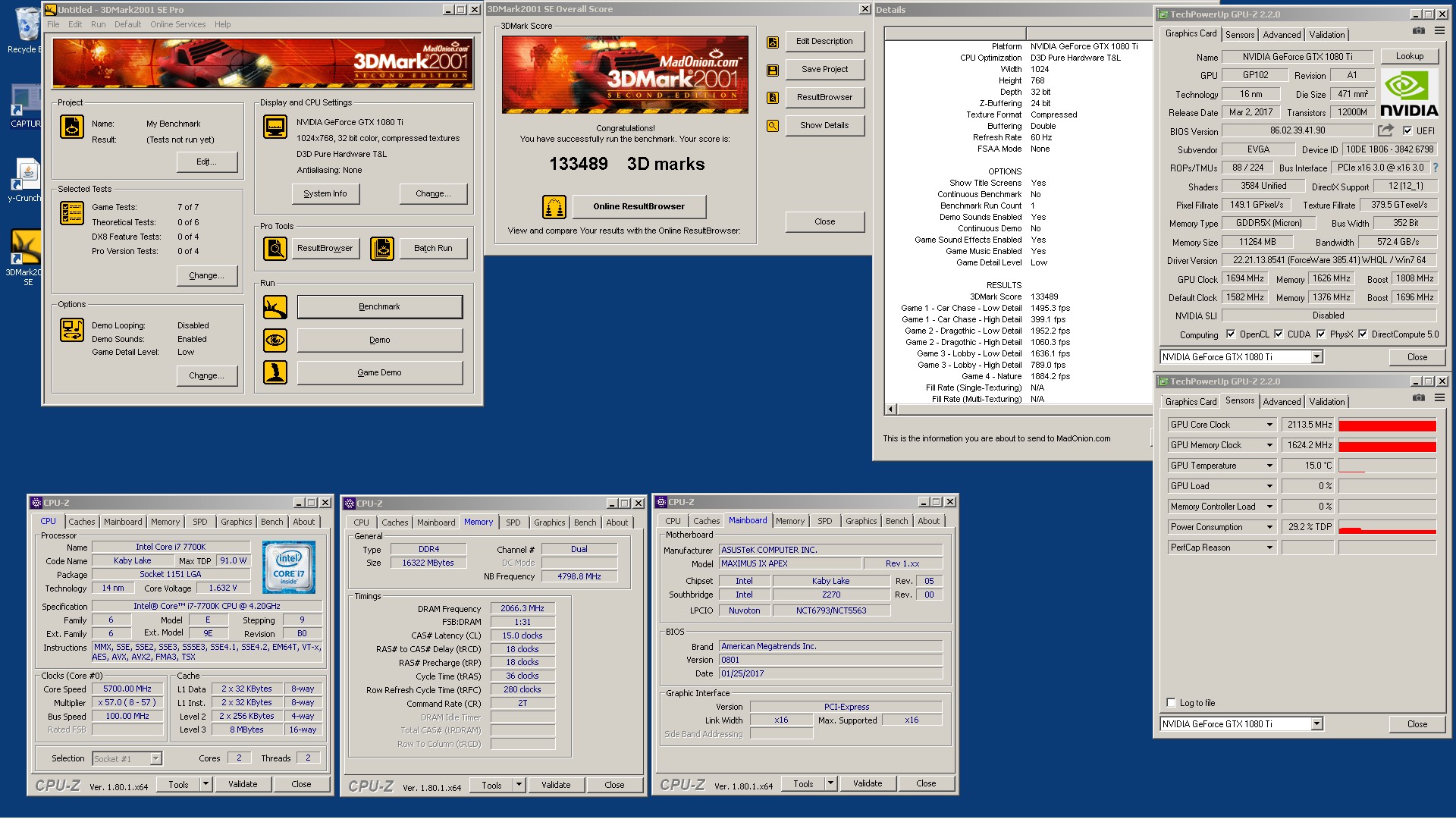Viewport: 1456px width, 819px height.
Task: Click the Benchmark run icon
Action: coord(275,307)
